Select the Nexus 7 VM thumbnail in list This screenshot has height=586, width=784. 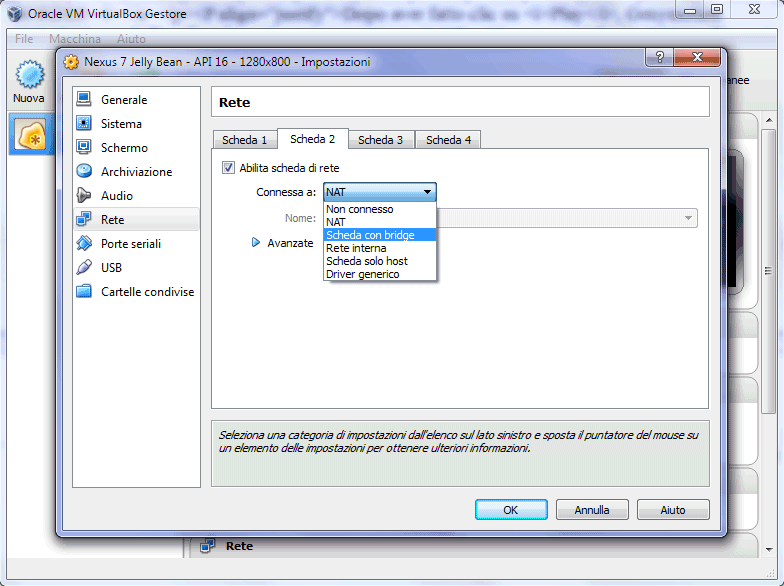[x=32, y=134]
